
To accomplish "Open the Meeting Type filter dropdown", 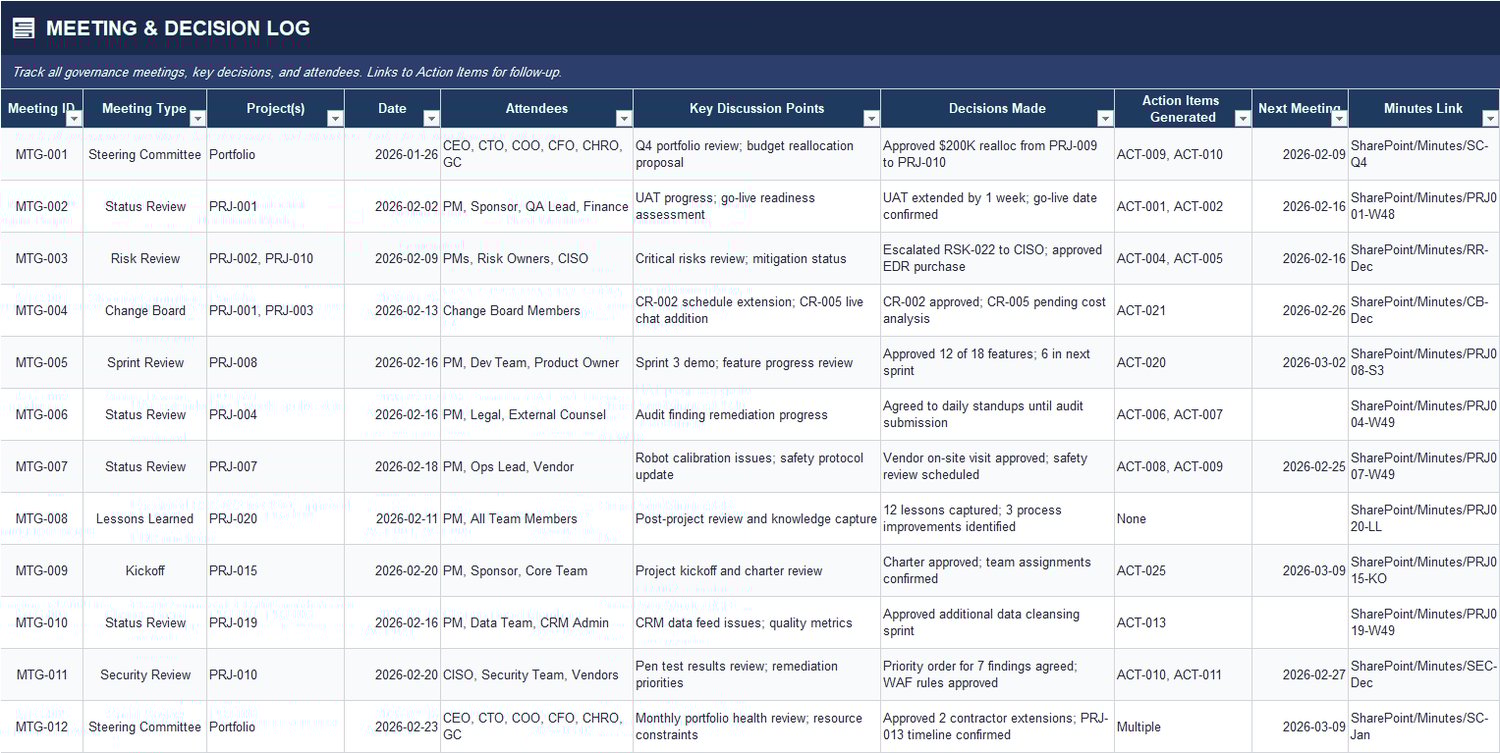I will click(x=198, y=117).
